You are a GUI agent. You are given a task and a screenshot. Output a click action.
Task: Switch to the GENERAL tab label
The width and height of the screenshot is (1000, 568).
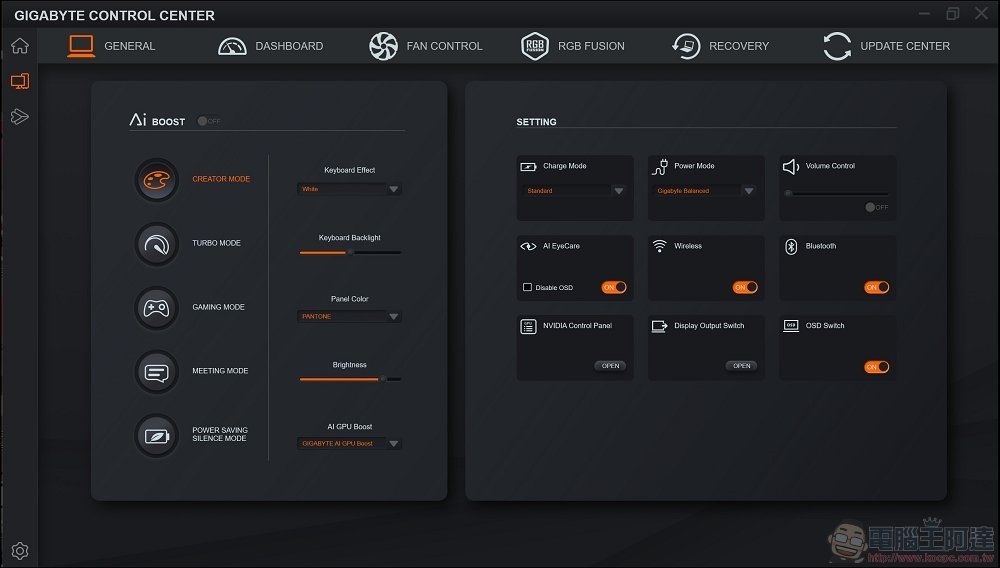click(129, 46)
